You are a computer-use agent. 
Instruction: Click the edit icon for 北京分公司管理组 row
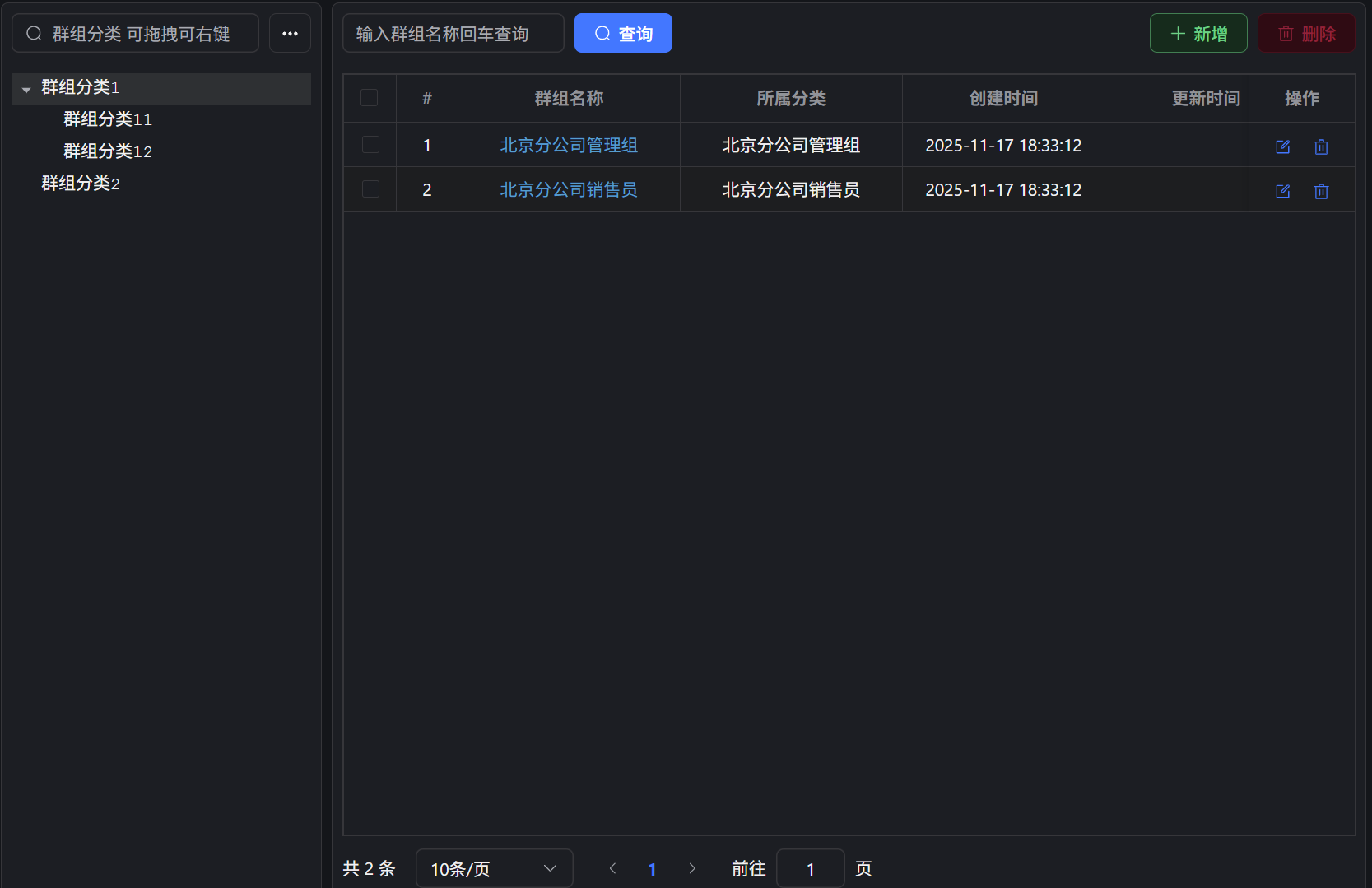(1282, 146)
